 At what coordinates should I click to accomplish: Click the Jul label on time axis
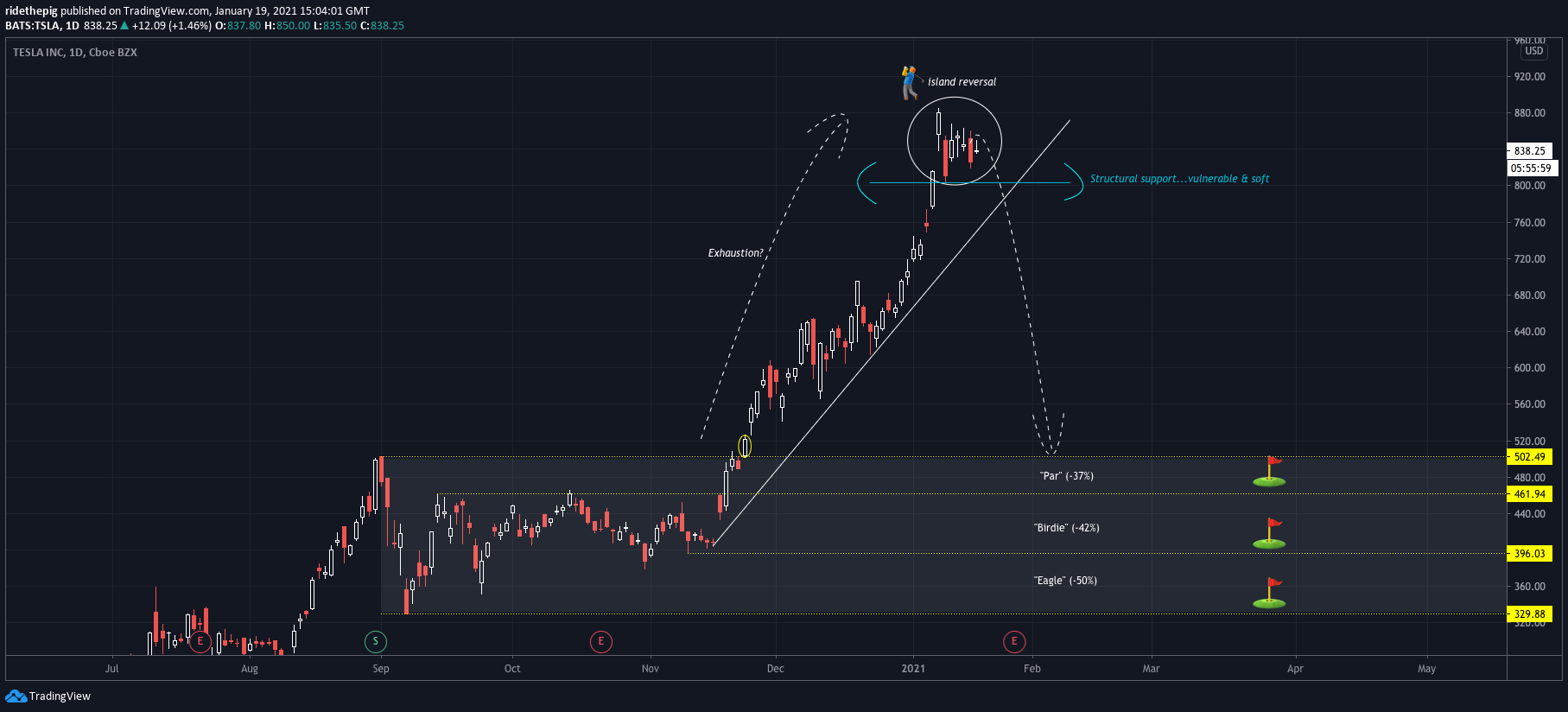(x=111, y=669)
